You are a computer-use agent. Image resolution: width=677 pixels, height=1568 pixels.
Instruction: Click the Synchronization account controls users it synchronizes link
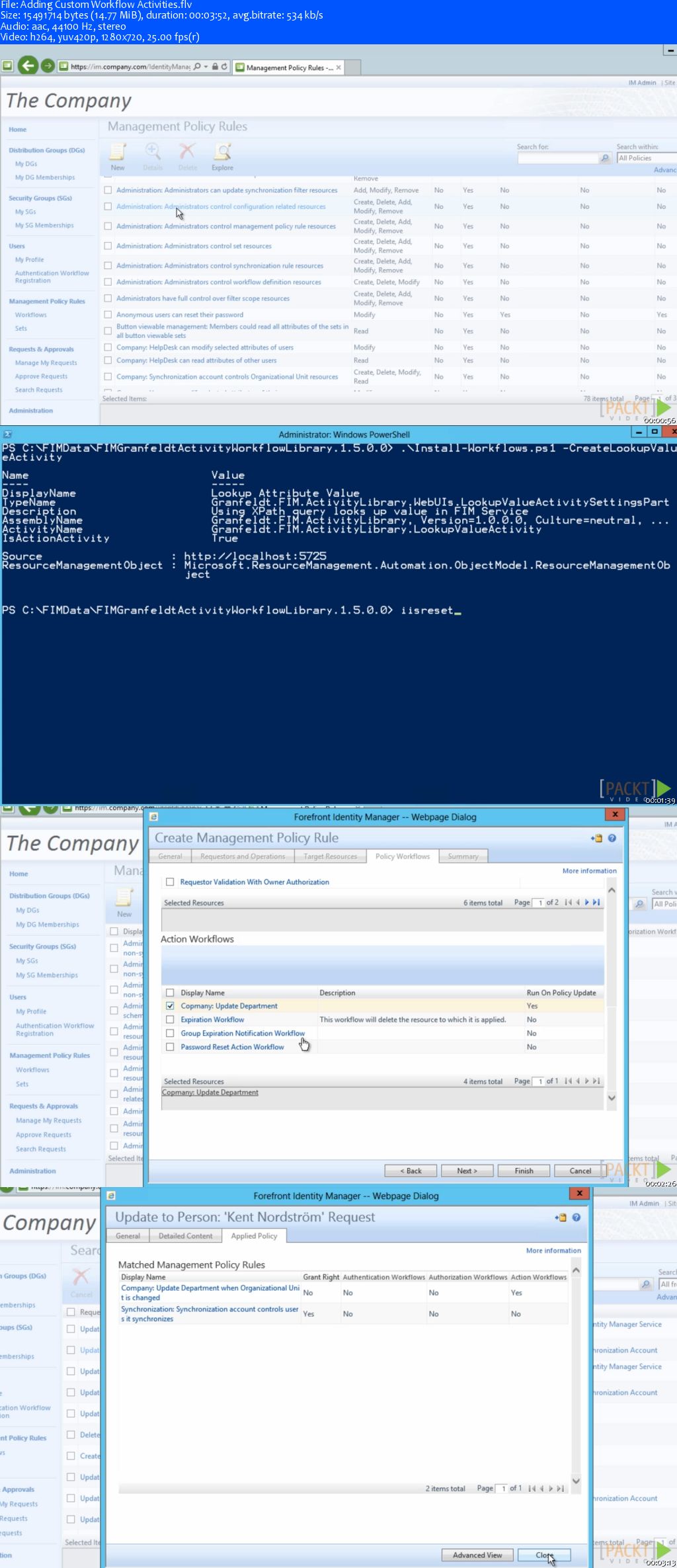click(x=210, y=1313)
